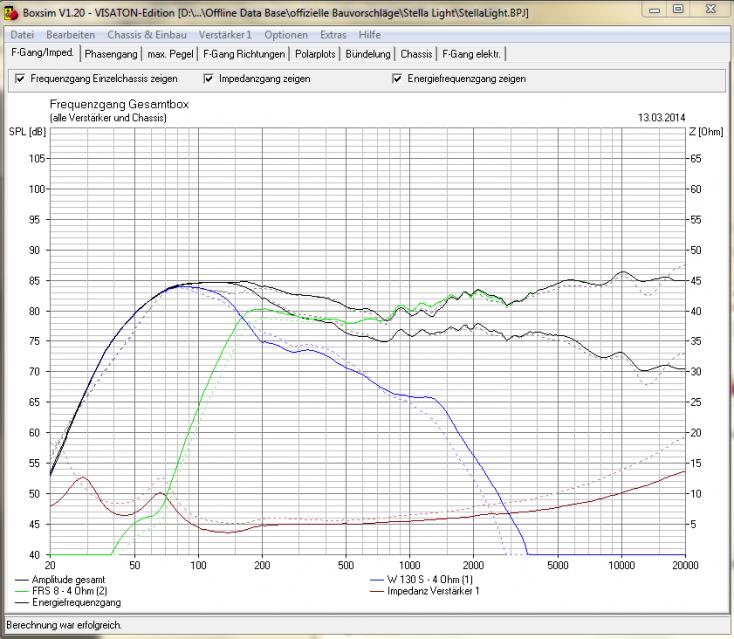Select the 'max. Pegel' tab
Viewport: 734px width, 639px height.
tap(171, 53)
